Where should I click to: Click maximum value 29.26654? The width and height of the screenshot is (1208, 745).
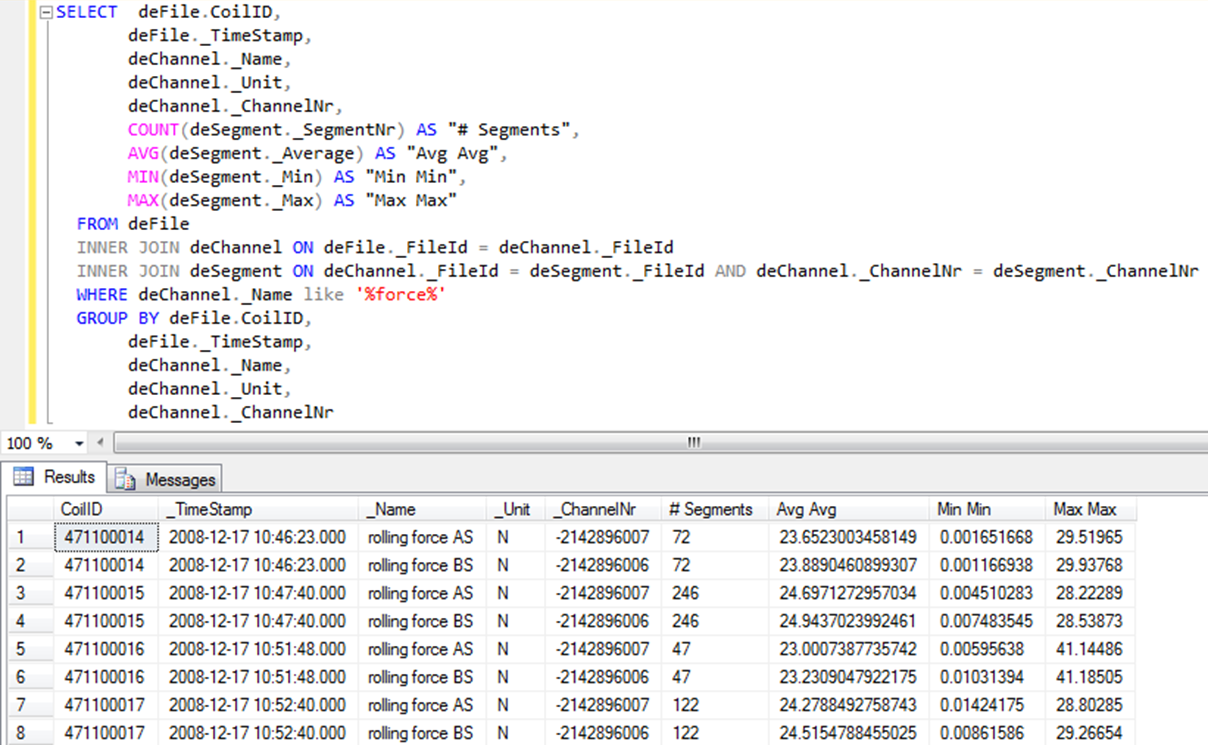click(1091, 733)
